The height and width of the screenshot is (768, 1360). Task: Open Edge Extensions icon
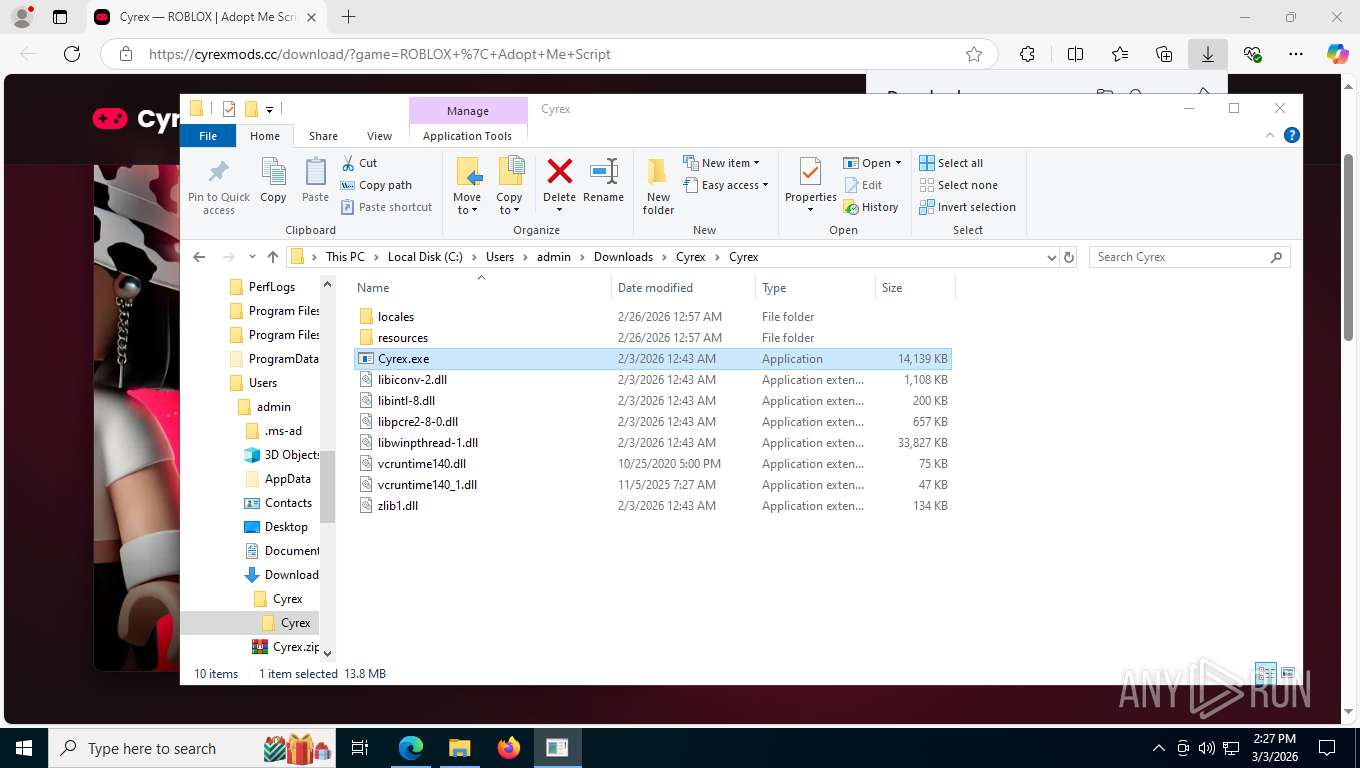coord(1027,54)
